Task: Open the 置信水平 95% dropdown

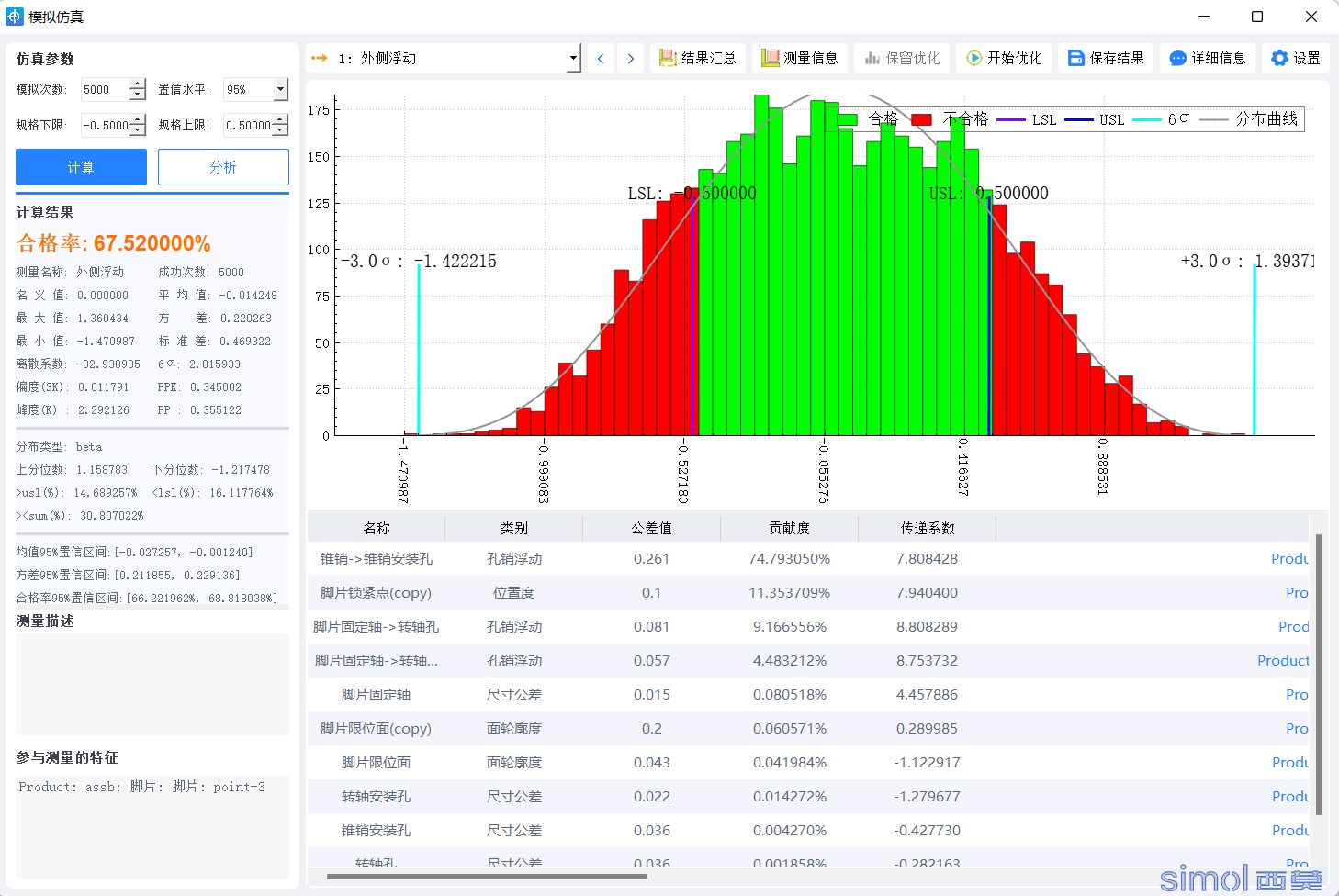Action: 281,89
